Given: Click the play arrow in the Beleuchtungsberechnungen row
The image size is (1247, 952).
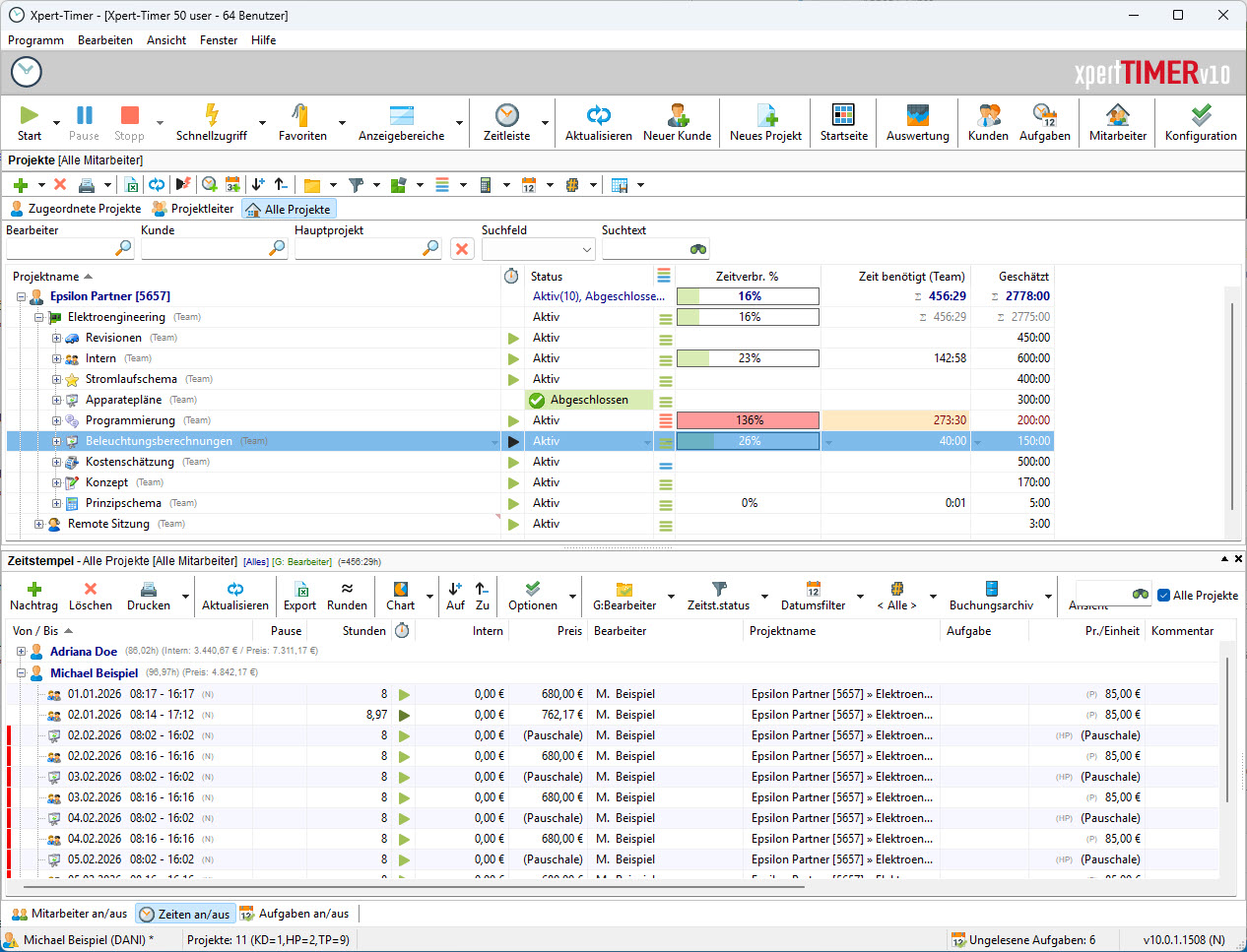Looking at the screenshot, I should [x=513, y=441].
